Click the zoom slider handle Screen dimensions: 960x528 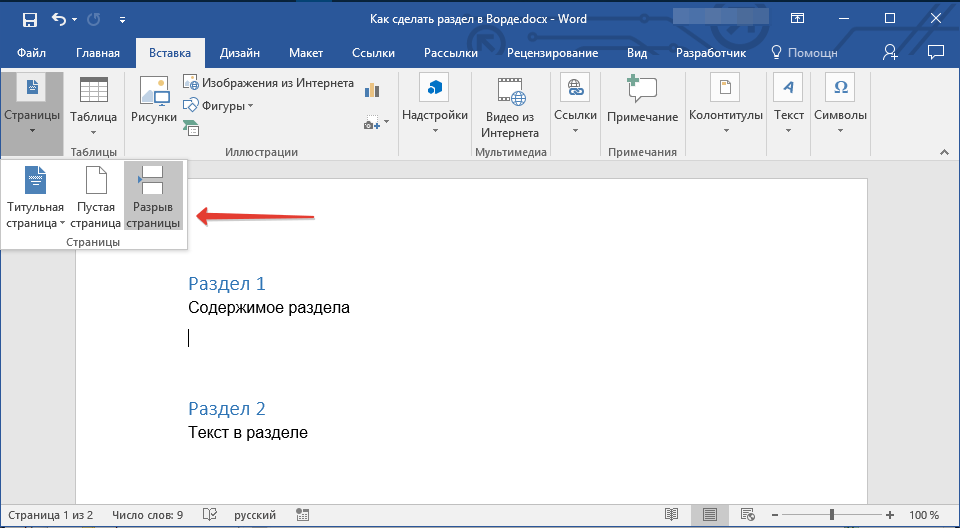pos(830,515)
